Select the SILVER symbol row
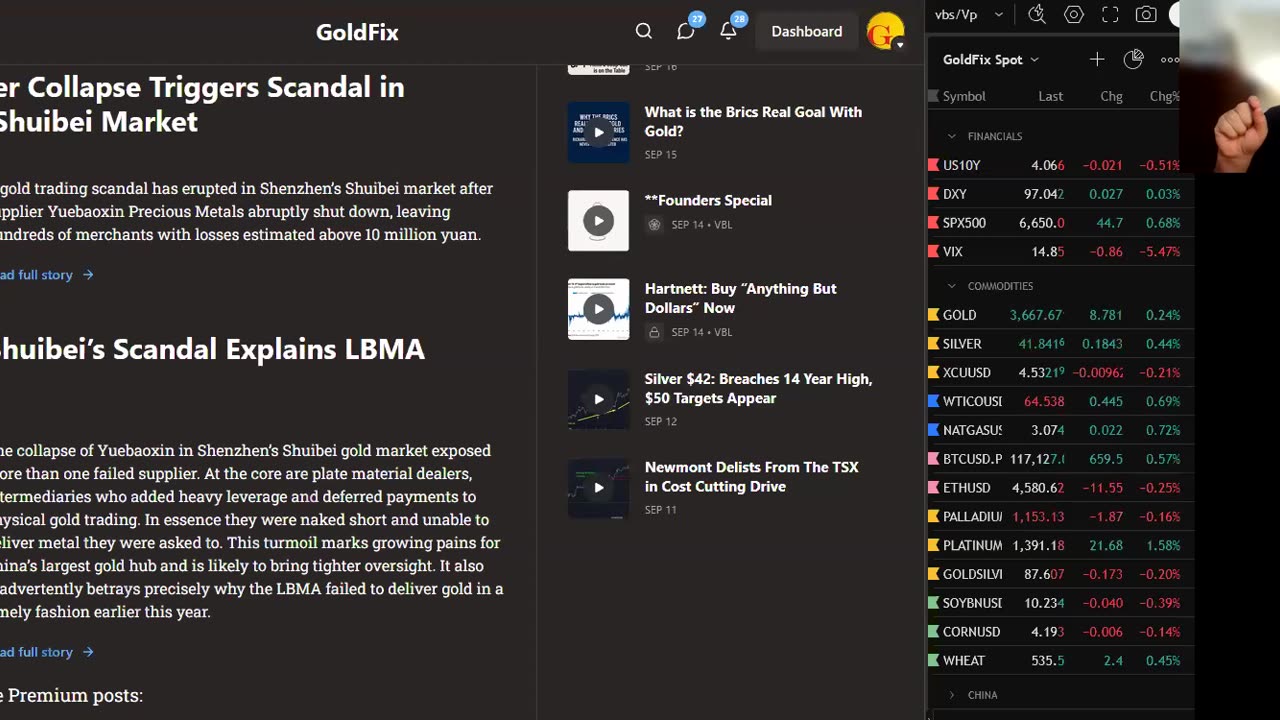This screenshot has height=720, width=1280. pos(1060,344)
